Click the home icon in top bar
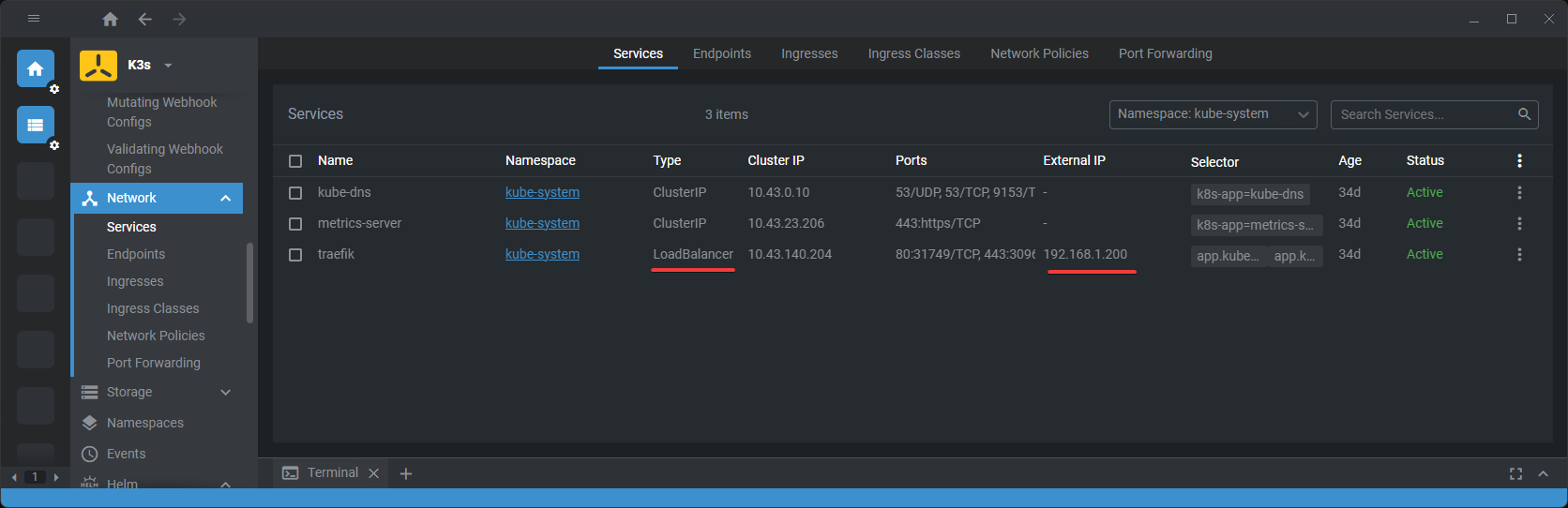Screen dimensions: 1568x508 tap(110, 19)
